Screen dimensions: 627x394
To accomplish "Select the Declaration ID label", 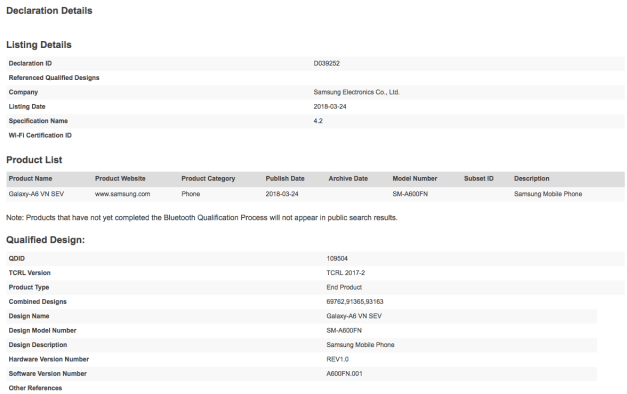I will 30,64.
